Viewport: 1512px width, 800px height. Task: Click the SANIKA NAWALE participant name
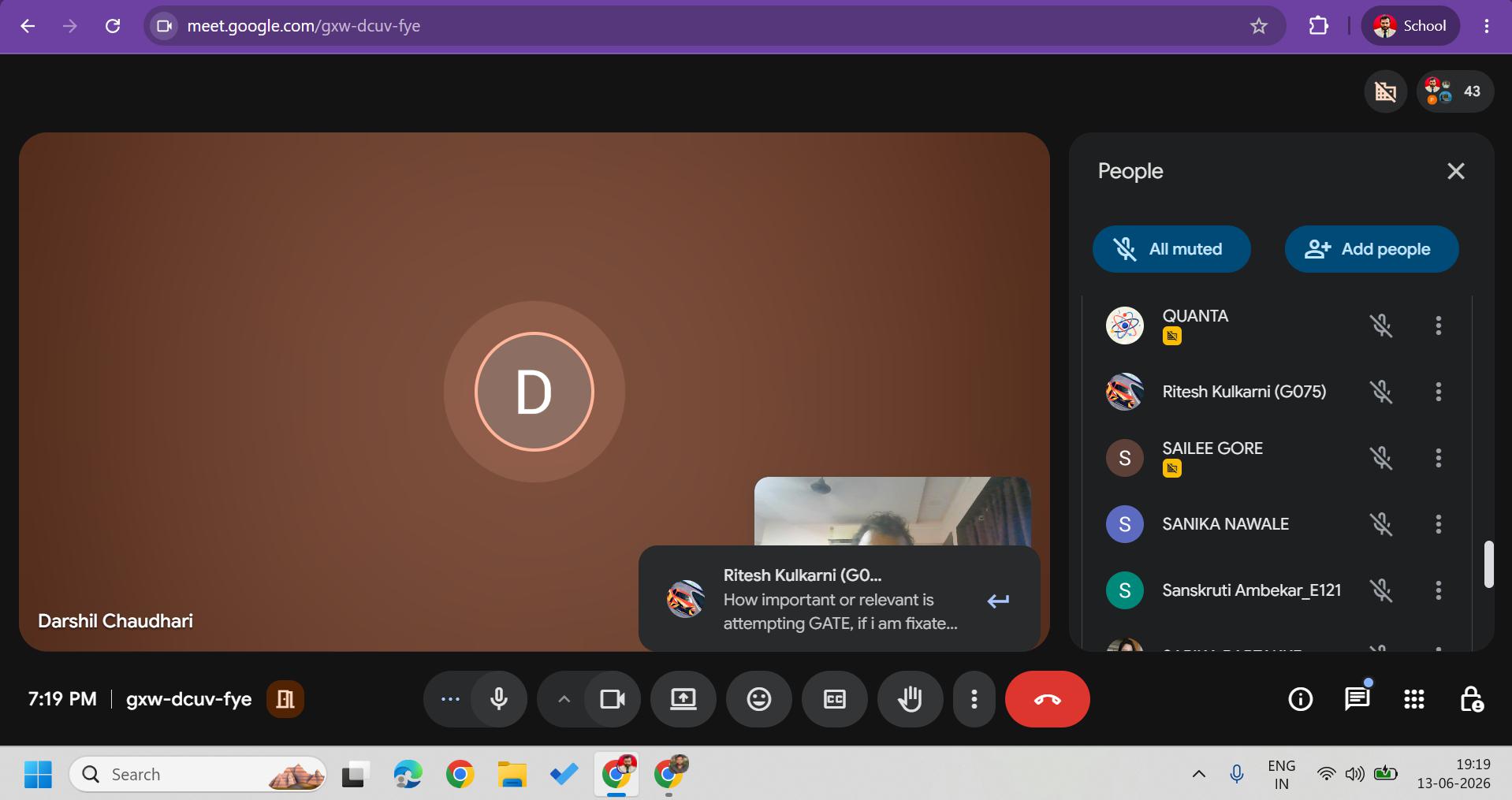tap(1226, 524)
